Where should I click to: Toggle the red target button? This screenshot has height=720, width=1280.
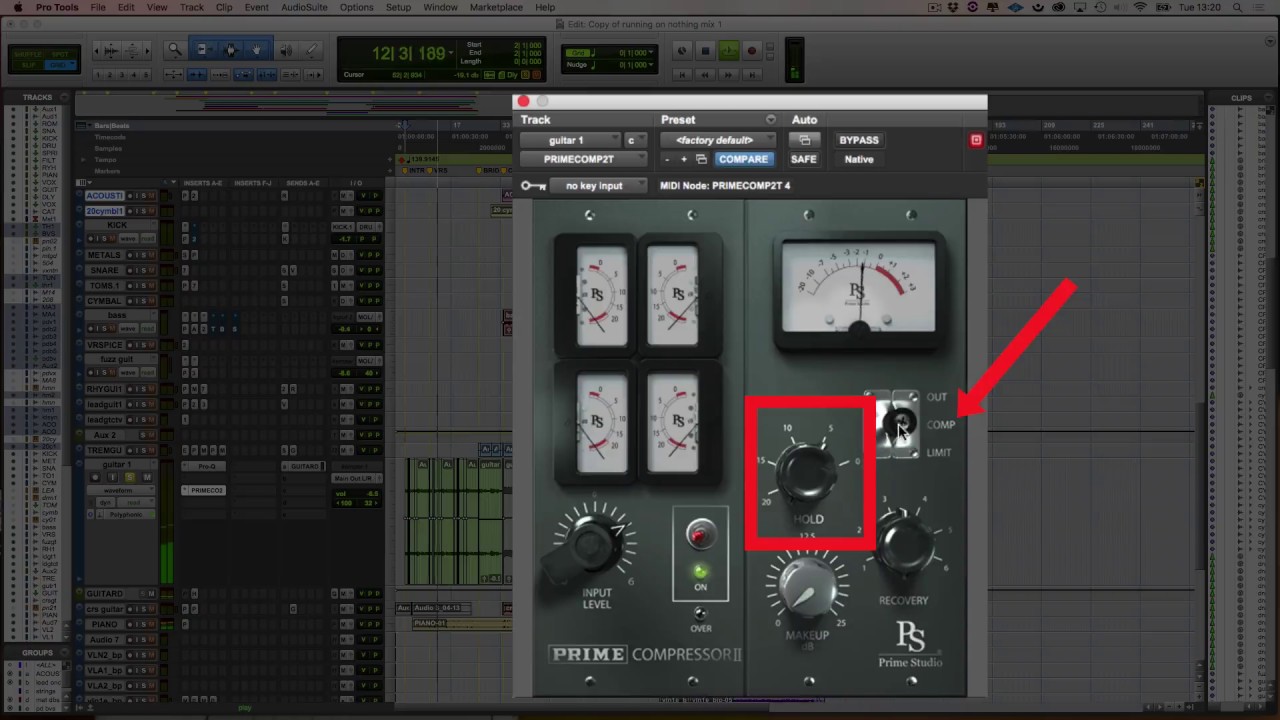coord(976,140)
